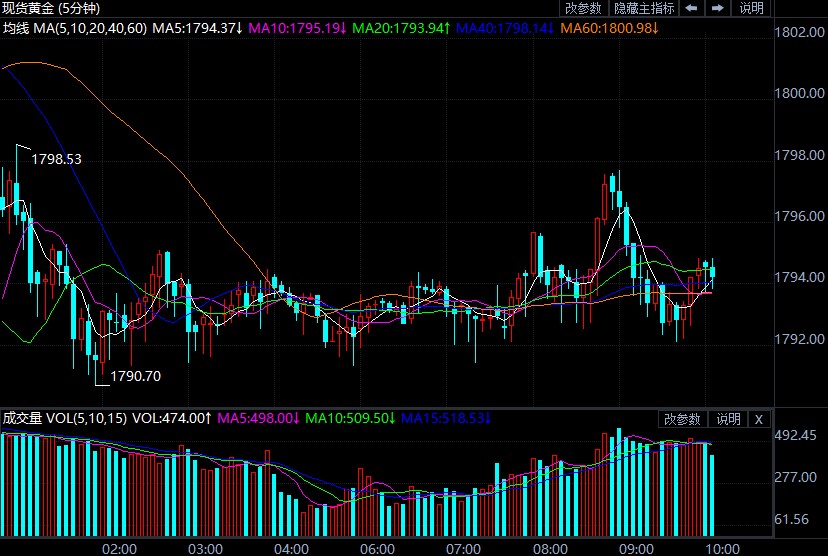Select the MA10:1795.19 magenta label

pos(297,28)
